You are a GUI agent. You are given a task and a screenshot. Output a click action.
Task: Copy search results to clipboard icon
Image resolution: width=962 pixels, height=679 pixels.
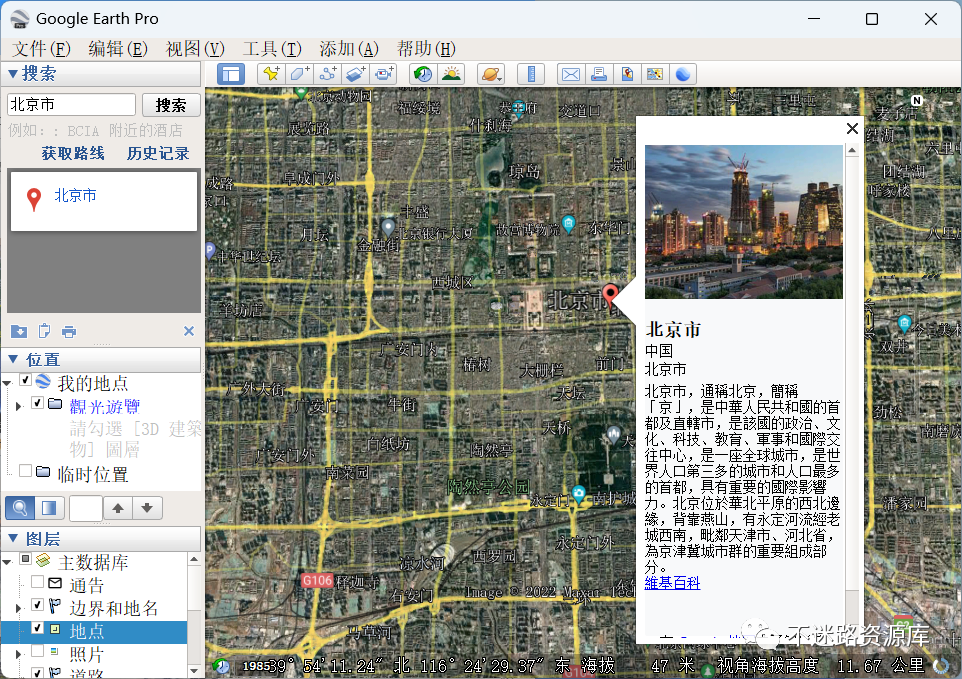point(44,331)
